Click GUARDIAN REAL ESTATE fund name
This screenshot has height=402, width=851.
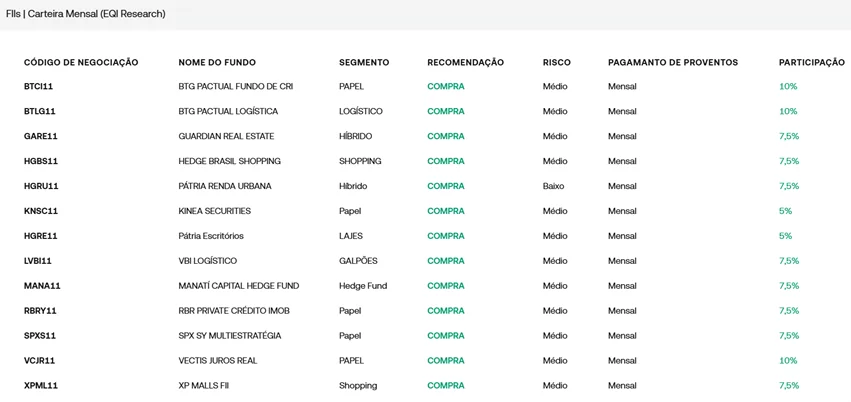pos(226,136)
